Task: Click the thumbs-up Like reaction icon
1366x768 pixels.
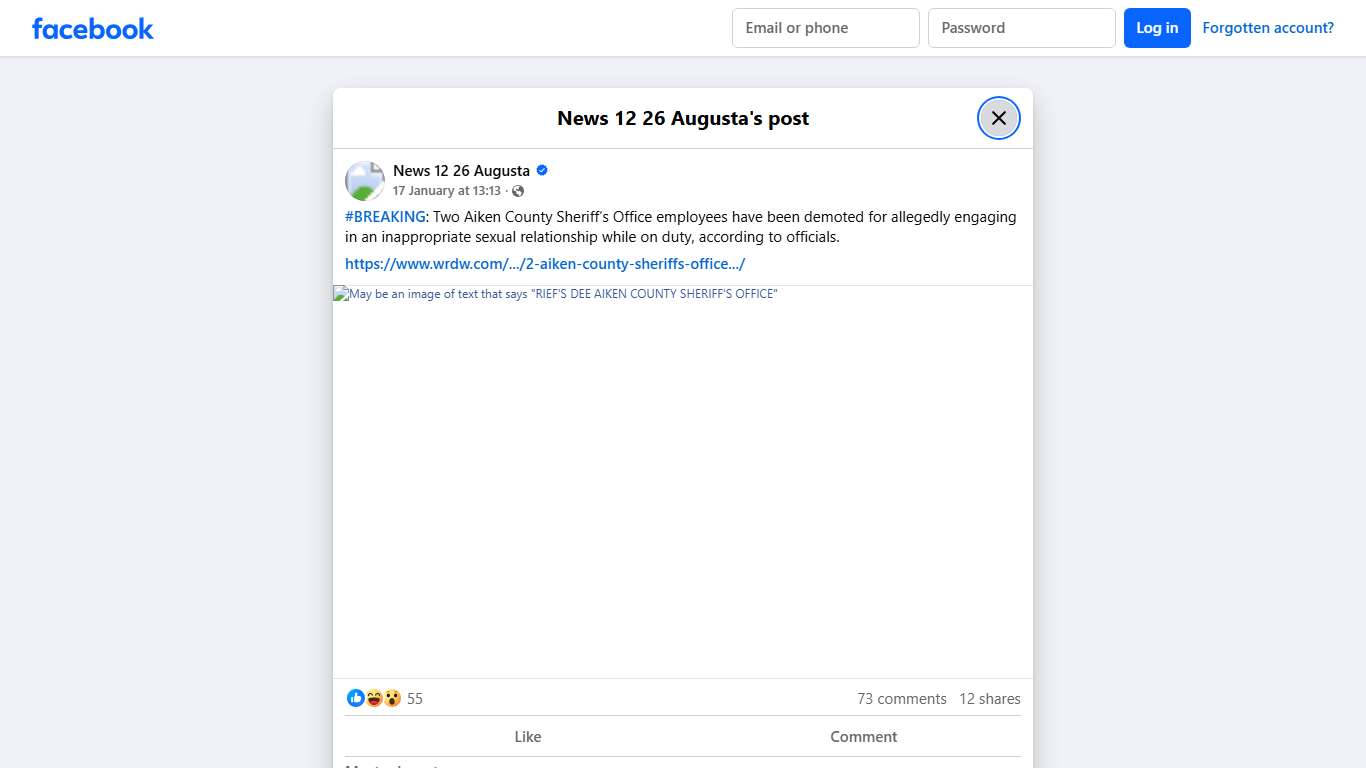Action: [355, 698]
